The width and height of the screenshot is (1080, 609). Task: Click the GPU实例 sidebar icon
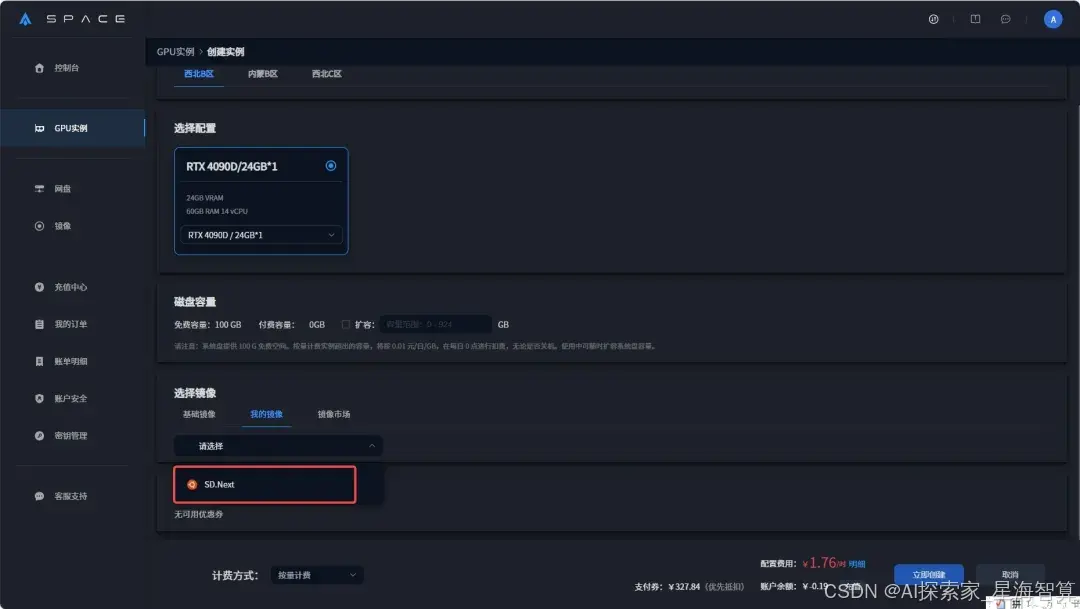[39, 128]
